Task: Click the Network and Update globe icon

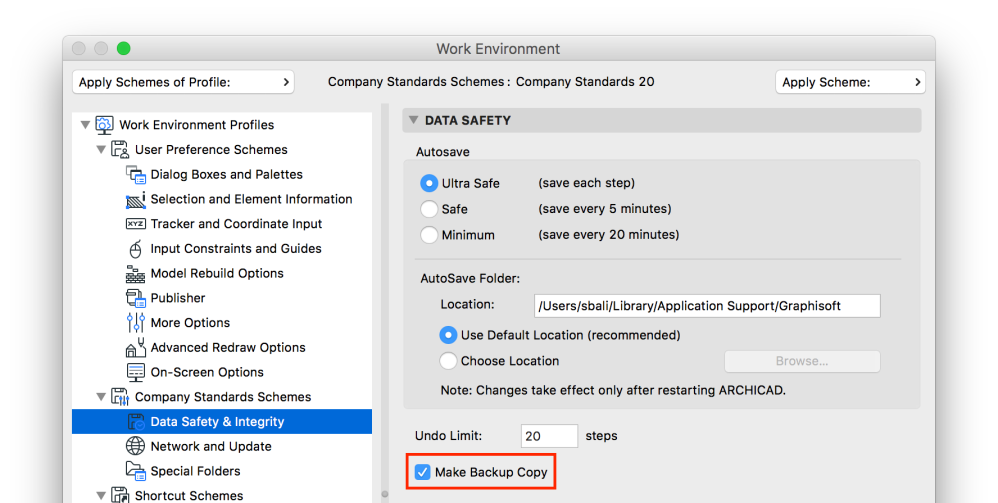Action: pos(136,446)
